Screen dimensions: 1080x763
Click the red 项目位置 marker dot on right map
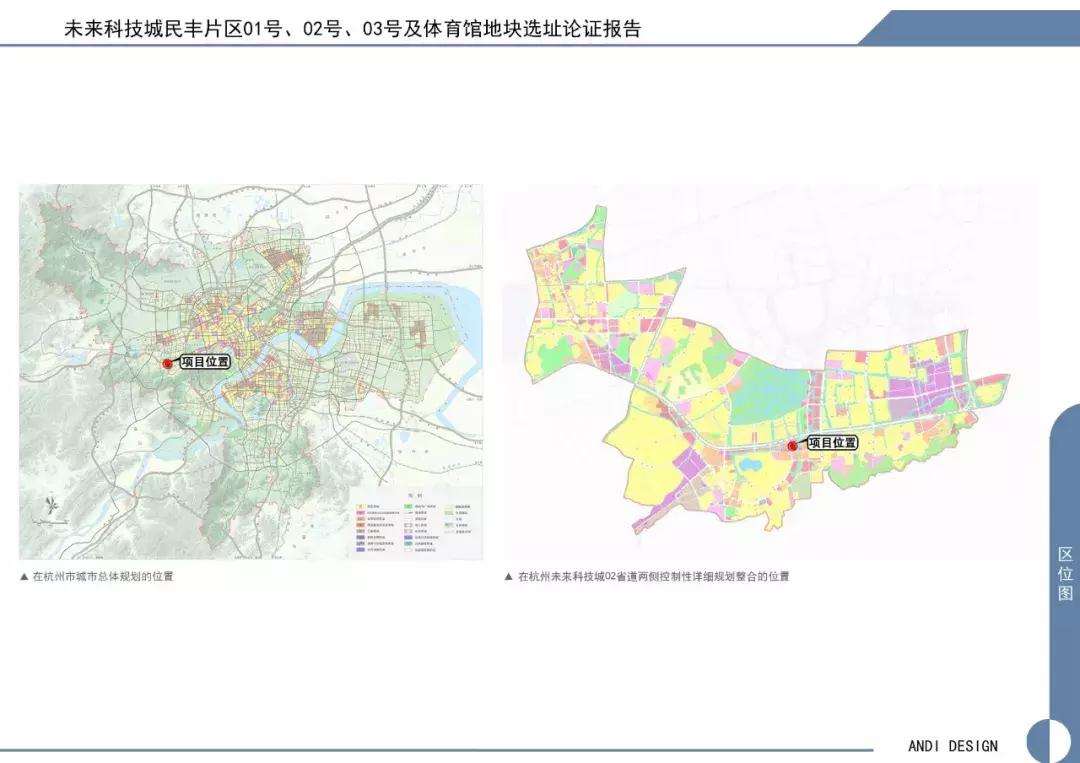point(795,446)
